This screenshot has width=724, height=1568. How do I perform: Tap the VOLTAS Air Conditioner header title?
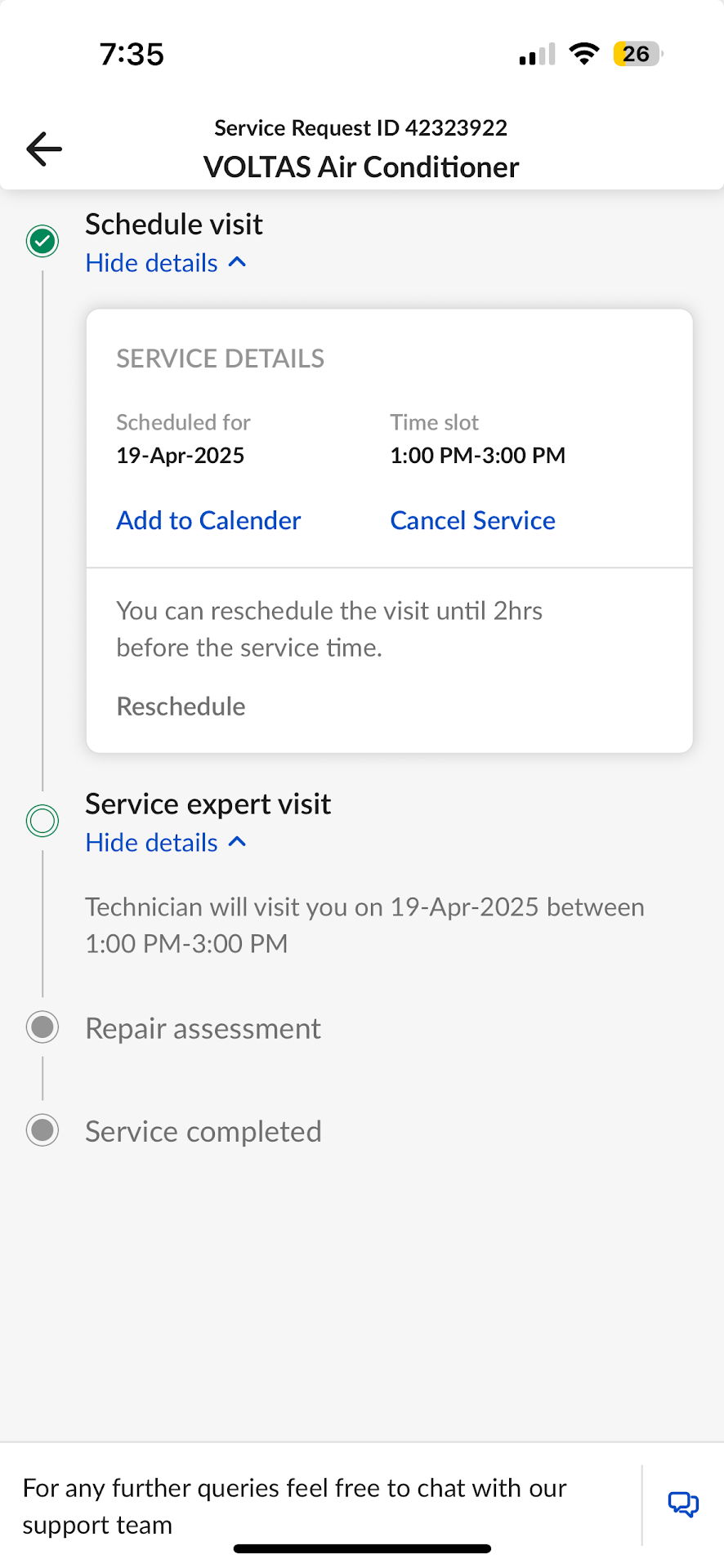click(360, 167)
